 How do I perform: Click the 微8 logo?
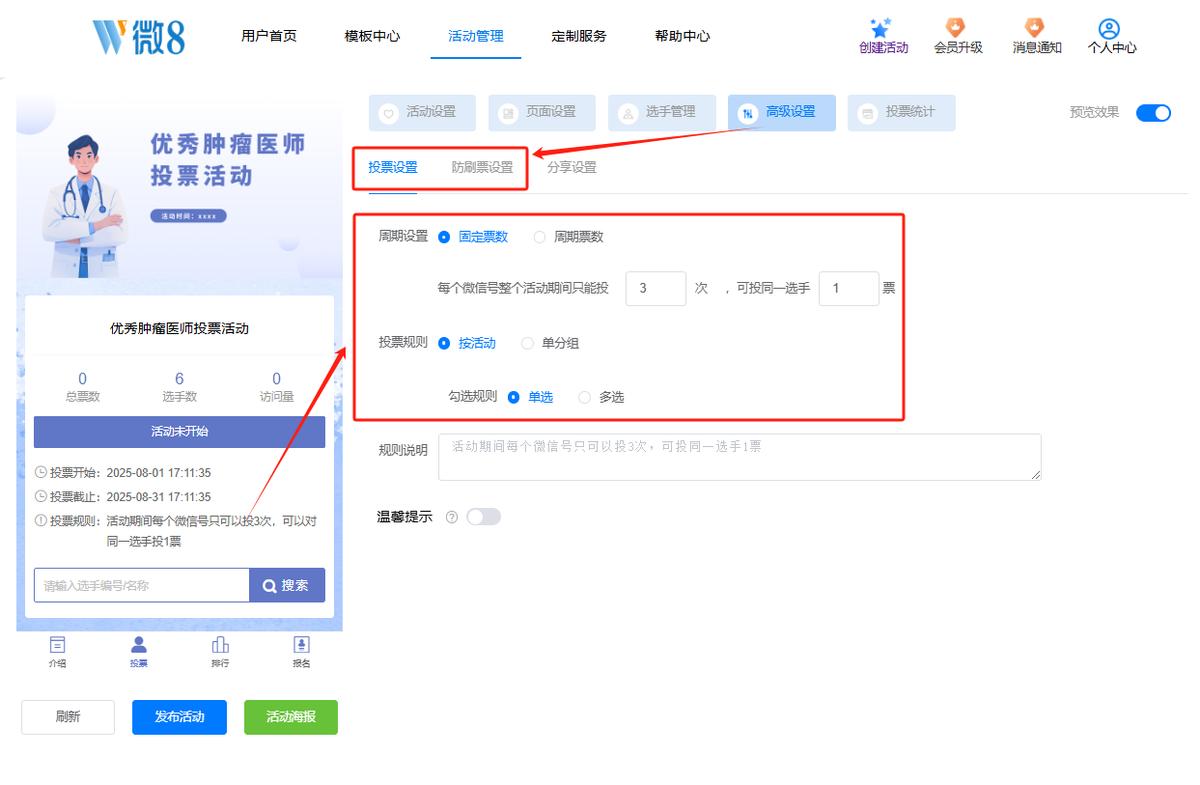coord(139,36)
